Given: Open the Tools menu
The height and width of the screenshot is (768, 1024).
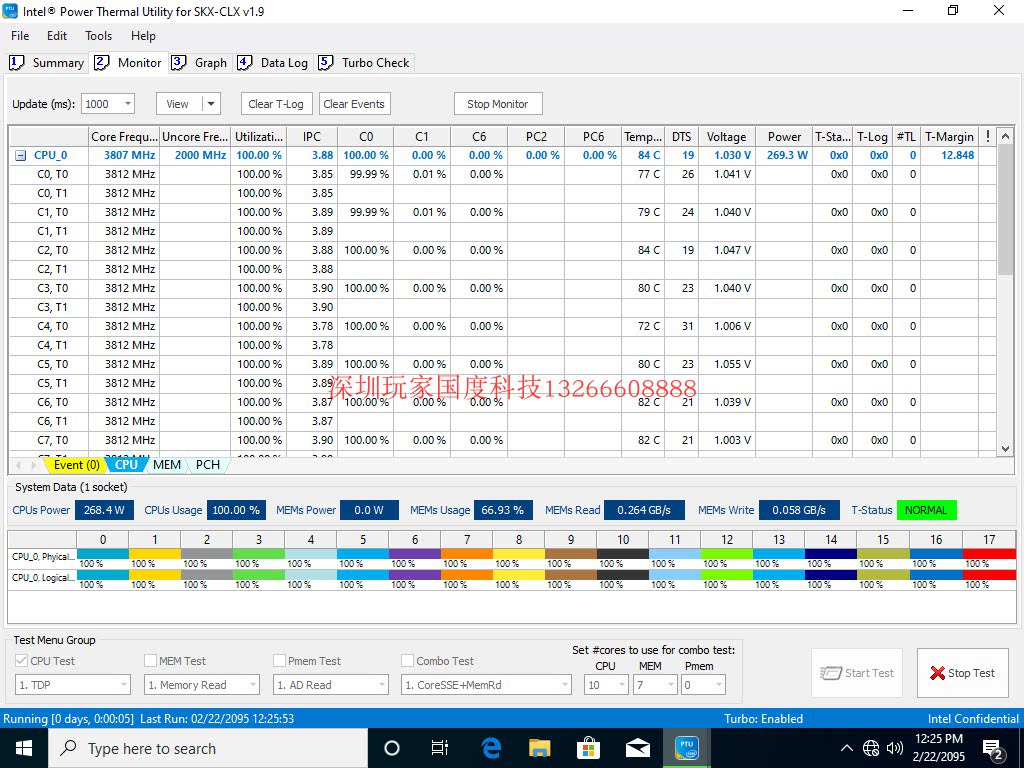Looking at the screenshot, I should coord(99,36).
